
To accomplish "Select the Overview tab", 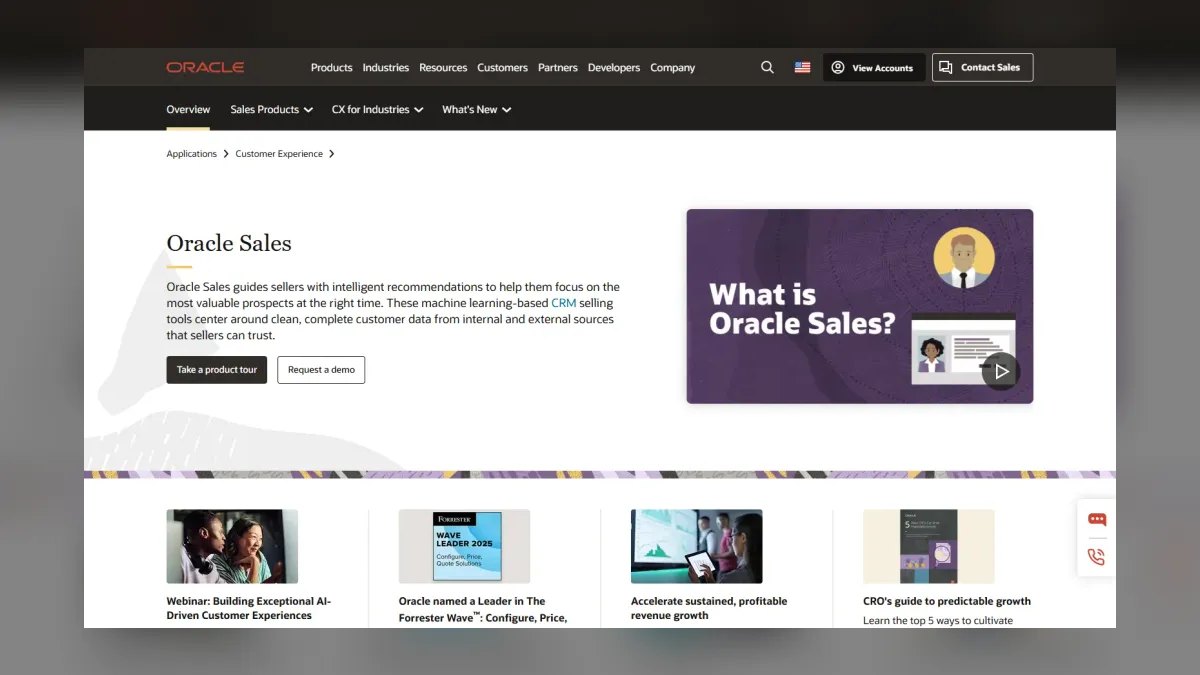I will pyautogui.click(x=188, y=109).
